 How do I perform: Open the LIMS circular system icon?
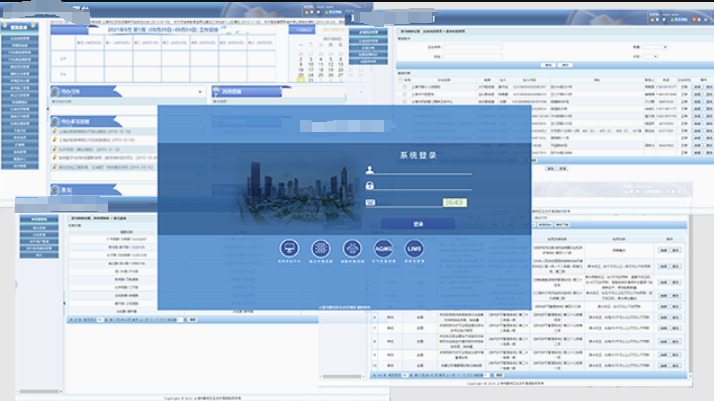(x=413, y=249)
